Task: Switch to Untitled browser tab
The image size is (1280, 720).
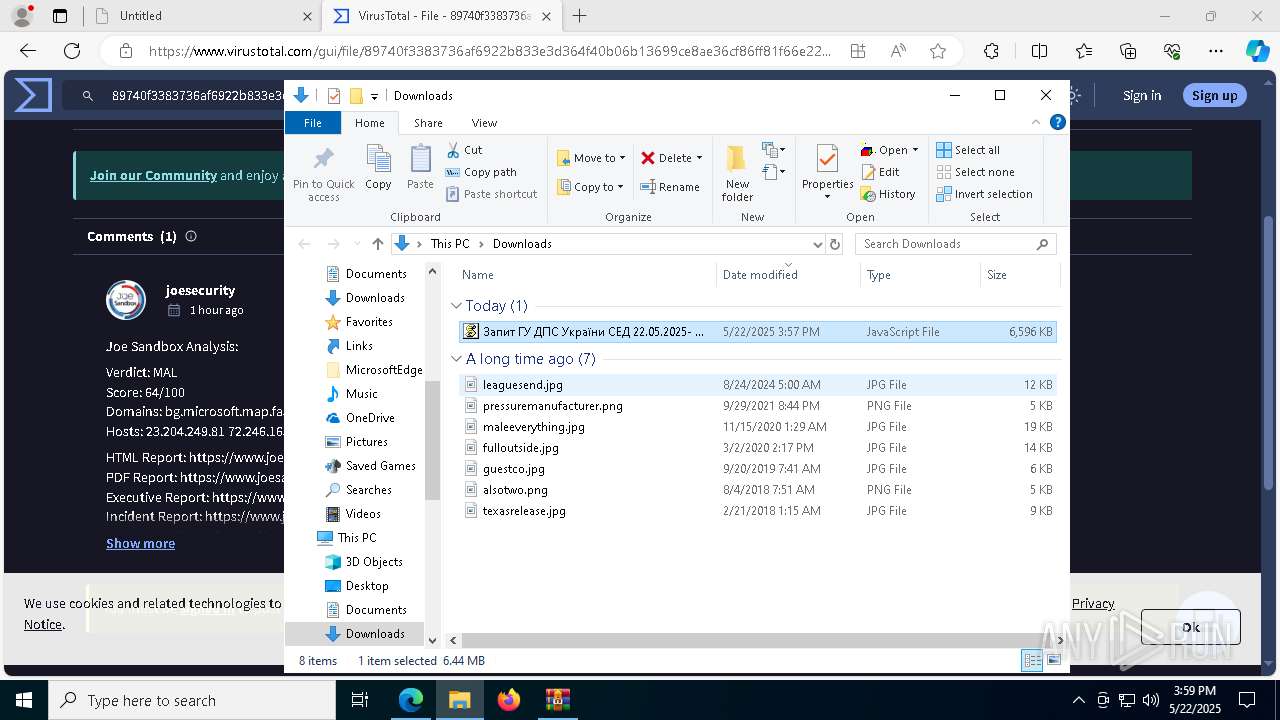Action: [x=202, y=16]
